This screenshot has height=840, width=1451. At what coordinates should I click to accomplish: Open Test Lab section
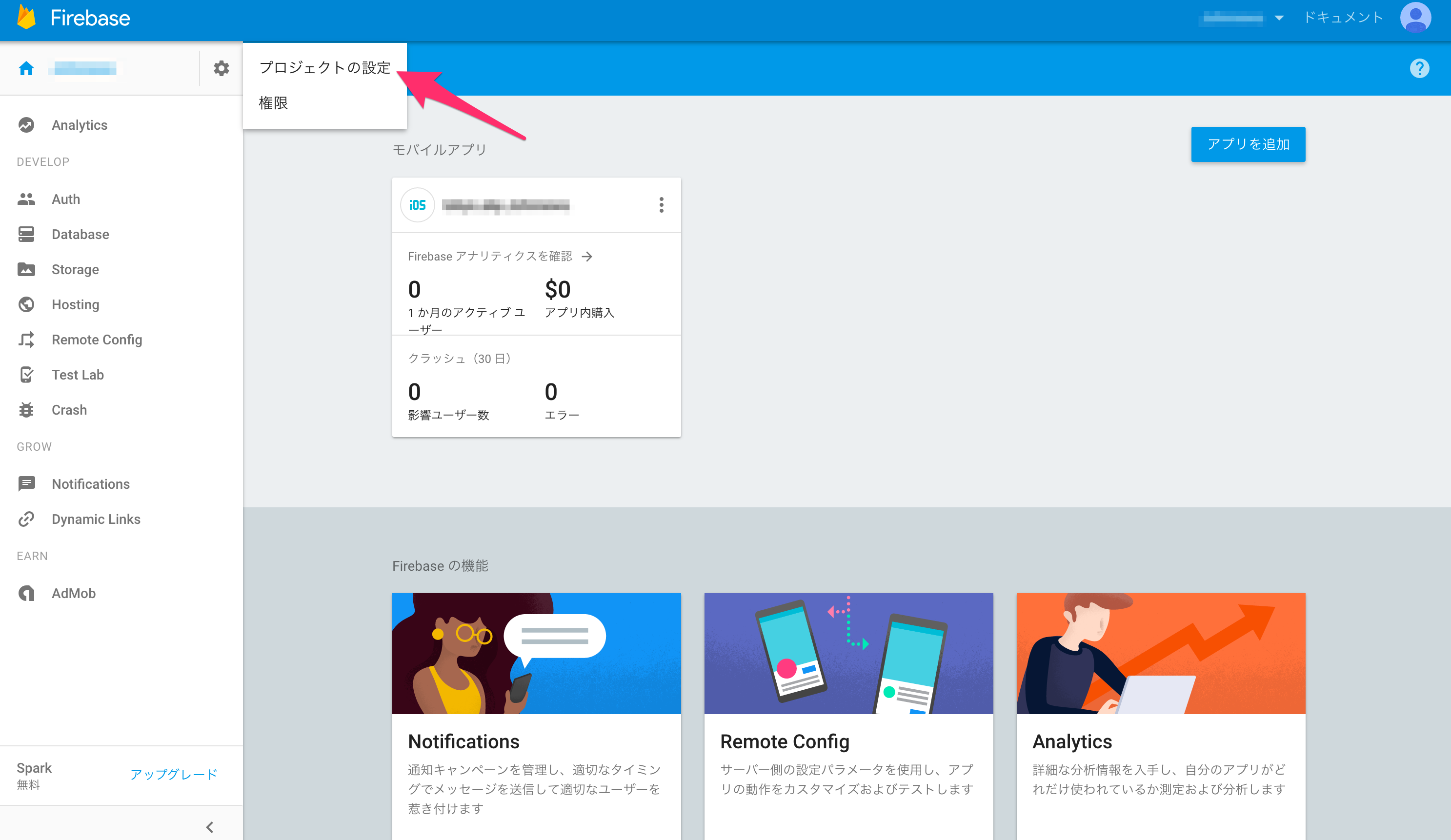[78, 375]
